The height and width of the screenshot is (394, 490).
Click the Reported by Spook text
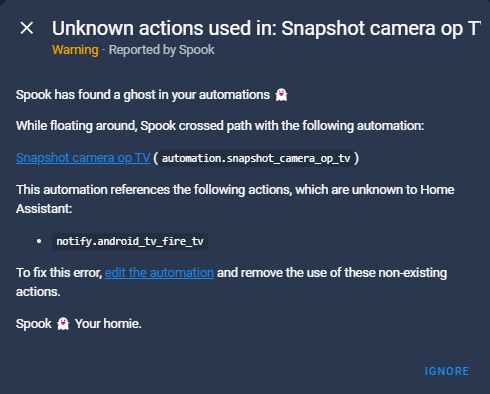pos(162,50)
